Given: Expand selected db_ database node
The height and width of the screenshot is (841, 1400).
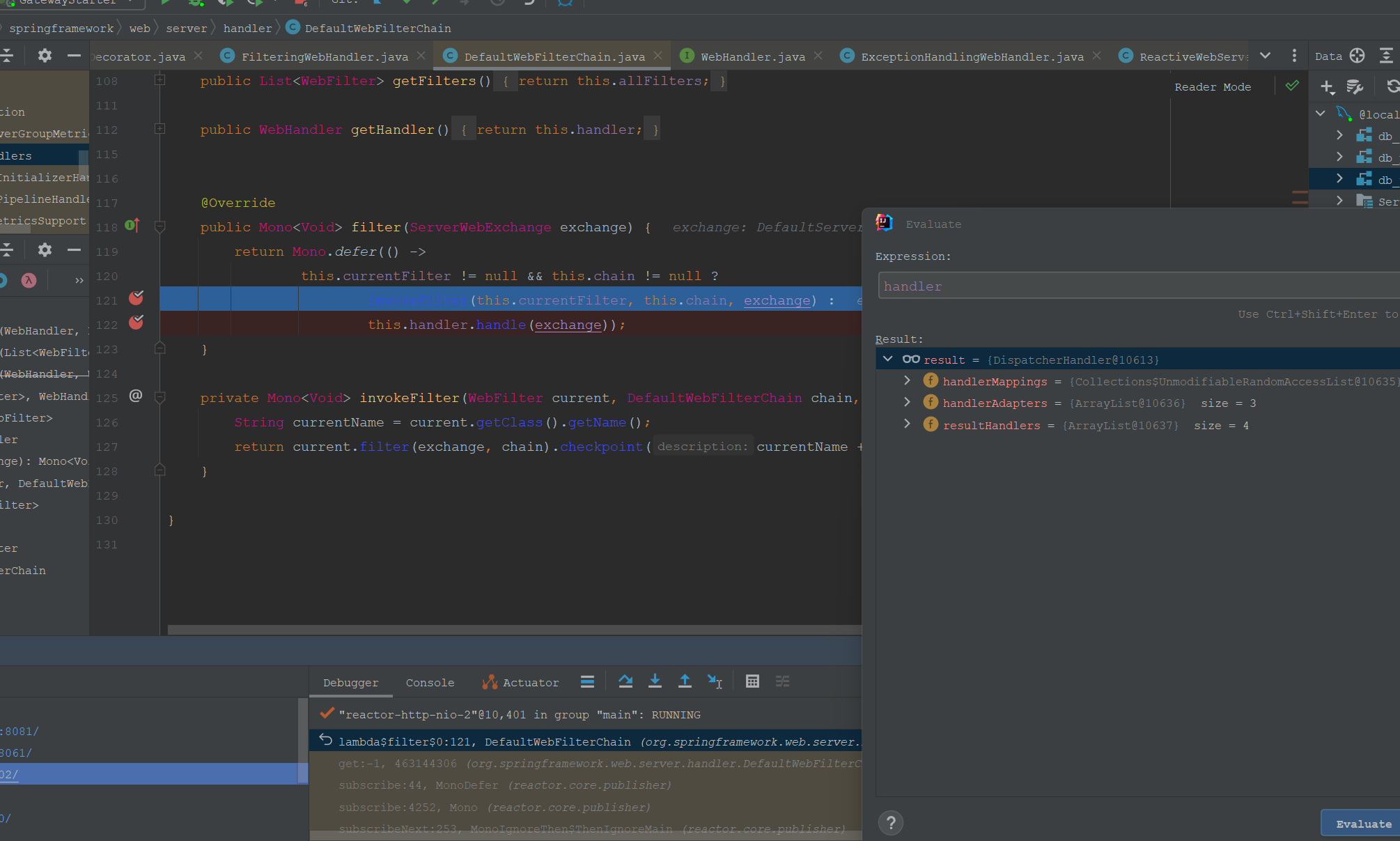Looking at the screenshot, I should (1339, 178).
